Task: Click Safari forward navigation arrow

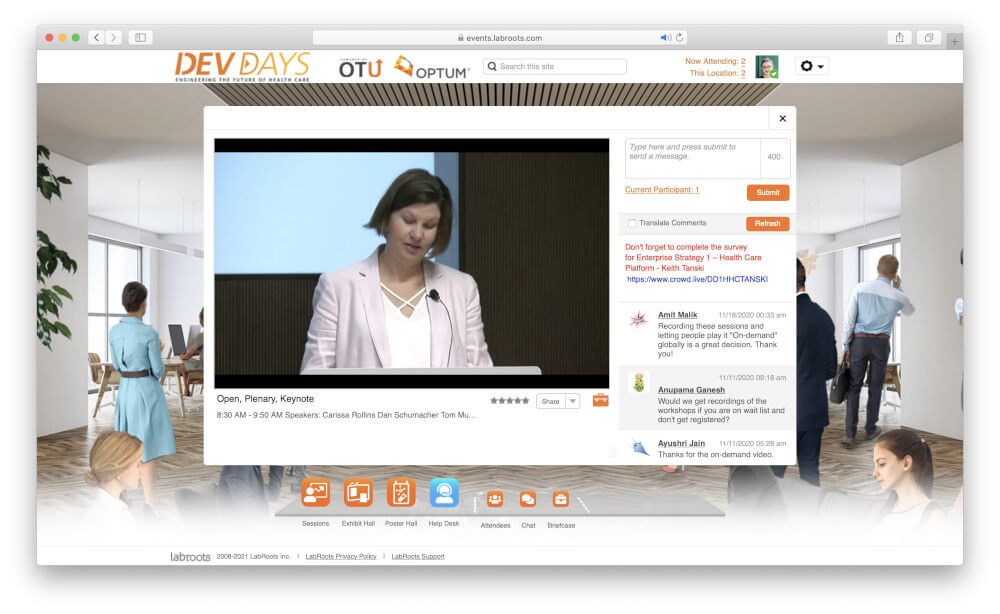Action: point(114,38)
